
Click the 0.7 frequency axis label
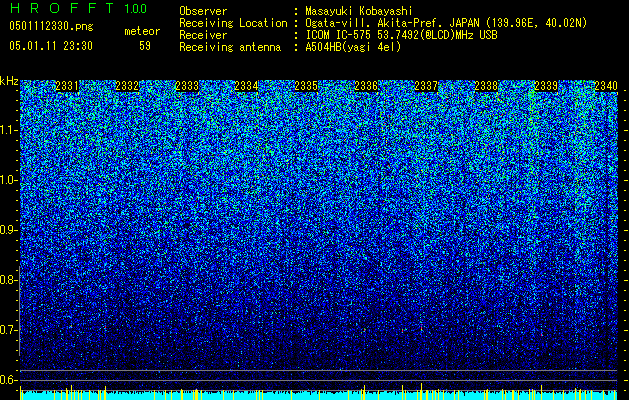pos(9,330)
